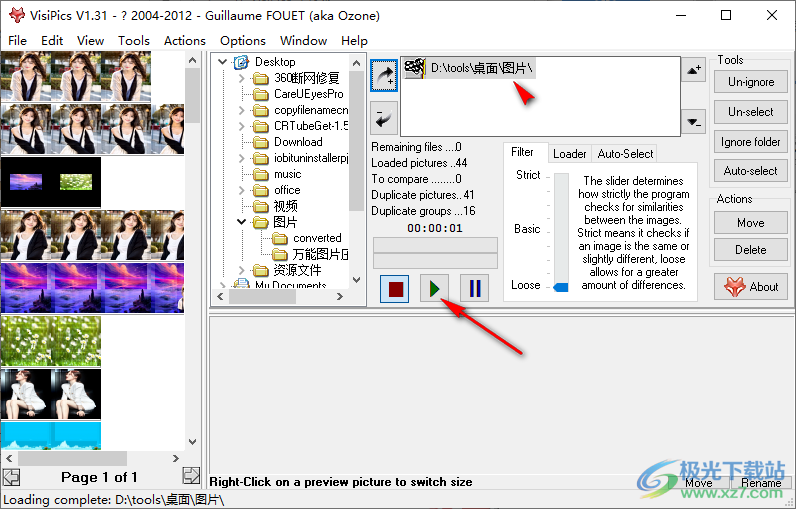
Task: Open the Tools menu
Action: (x=134, y=41)
